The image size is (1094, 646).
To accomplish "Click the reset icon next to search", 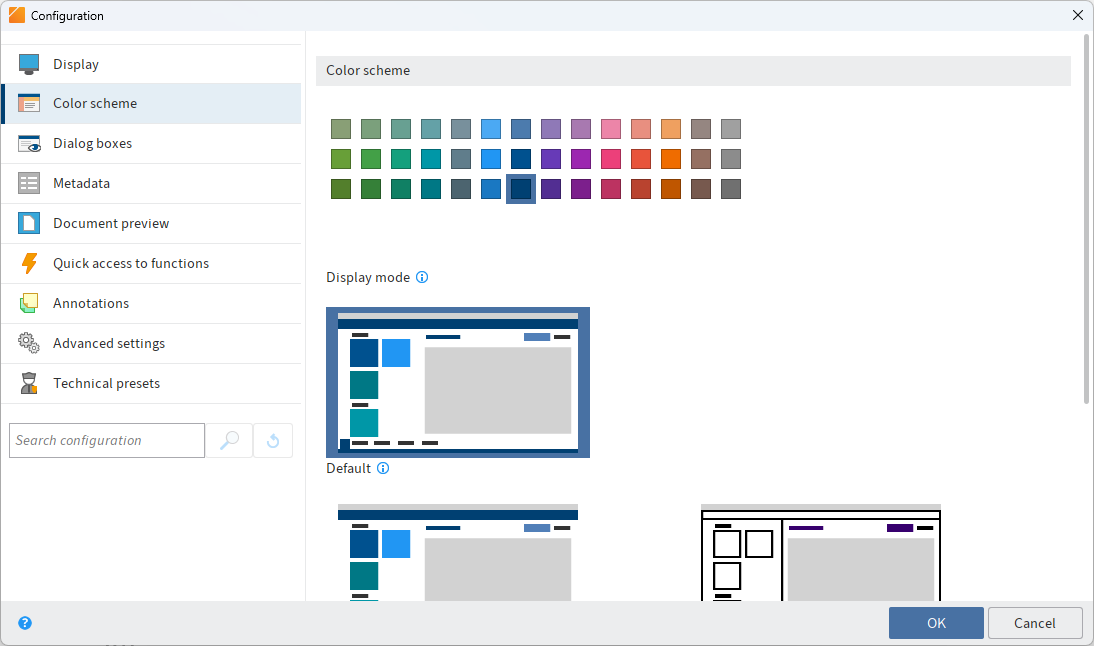I will (272, 440).
